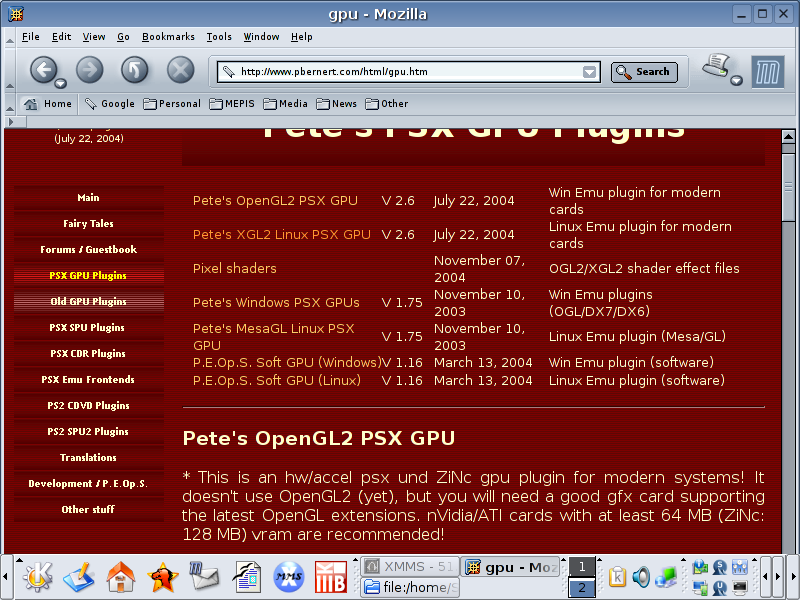Click the Forward navigation arrow button
The width and height of the screenshot is (800, 600).
[90, 69]
